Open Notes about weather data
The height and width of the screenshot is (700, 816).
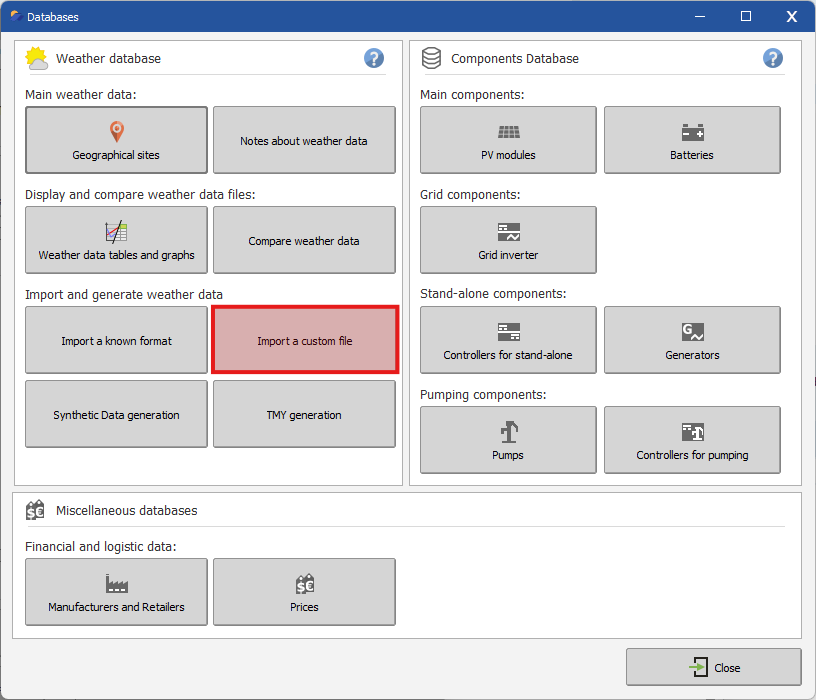(304, 140)
